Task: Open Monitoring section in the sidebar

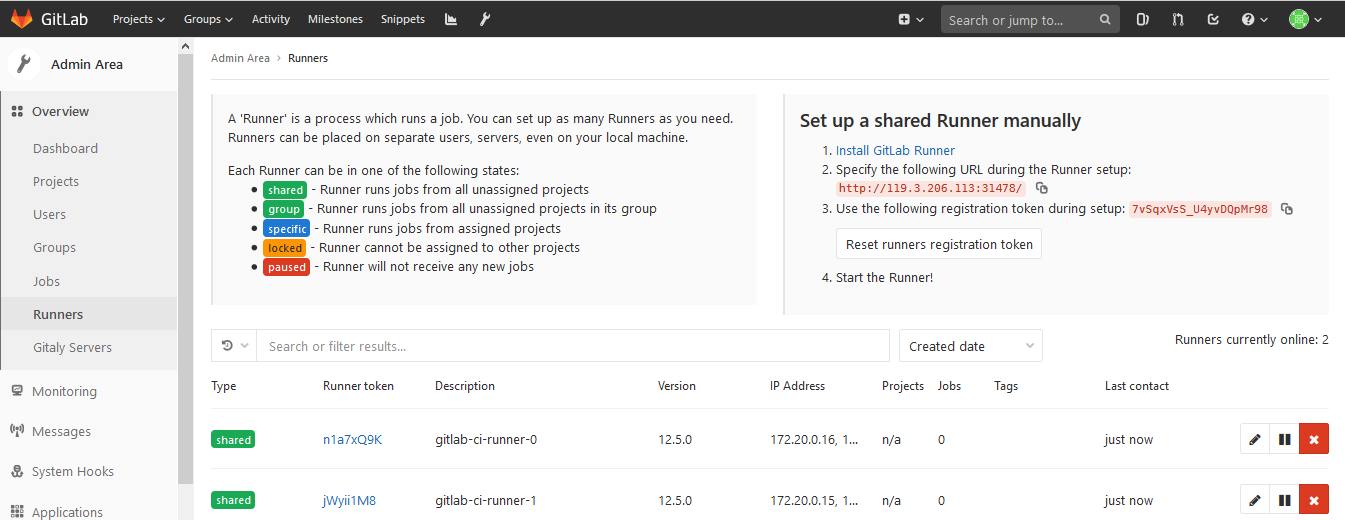Action: click(x=64, y=391)
